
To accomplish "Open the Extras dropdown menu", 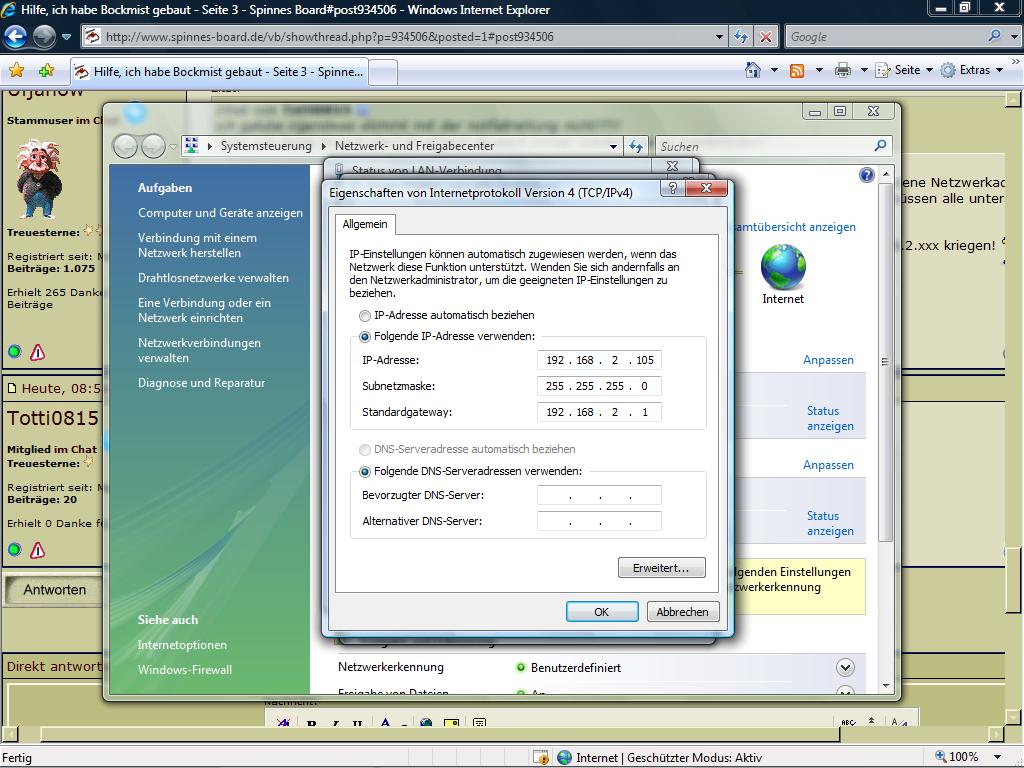I will coord(972,70).
